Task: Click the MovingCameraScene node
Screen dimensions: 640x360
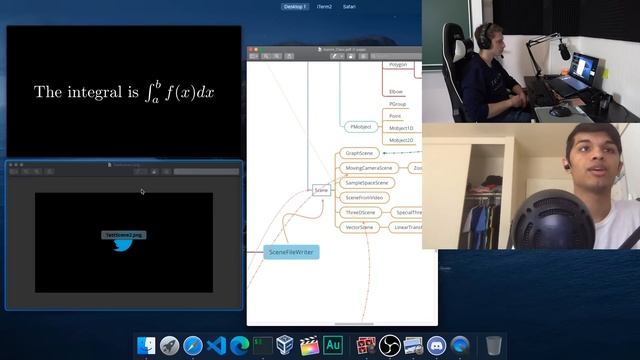Action: (369, 168)
